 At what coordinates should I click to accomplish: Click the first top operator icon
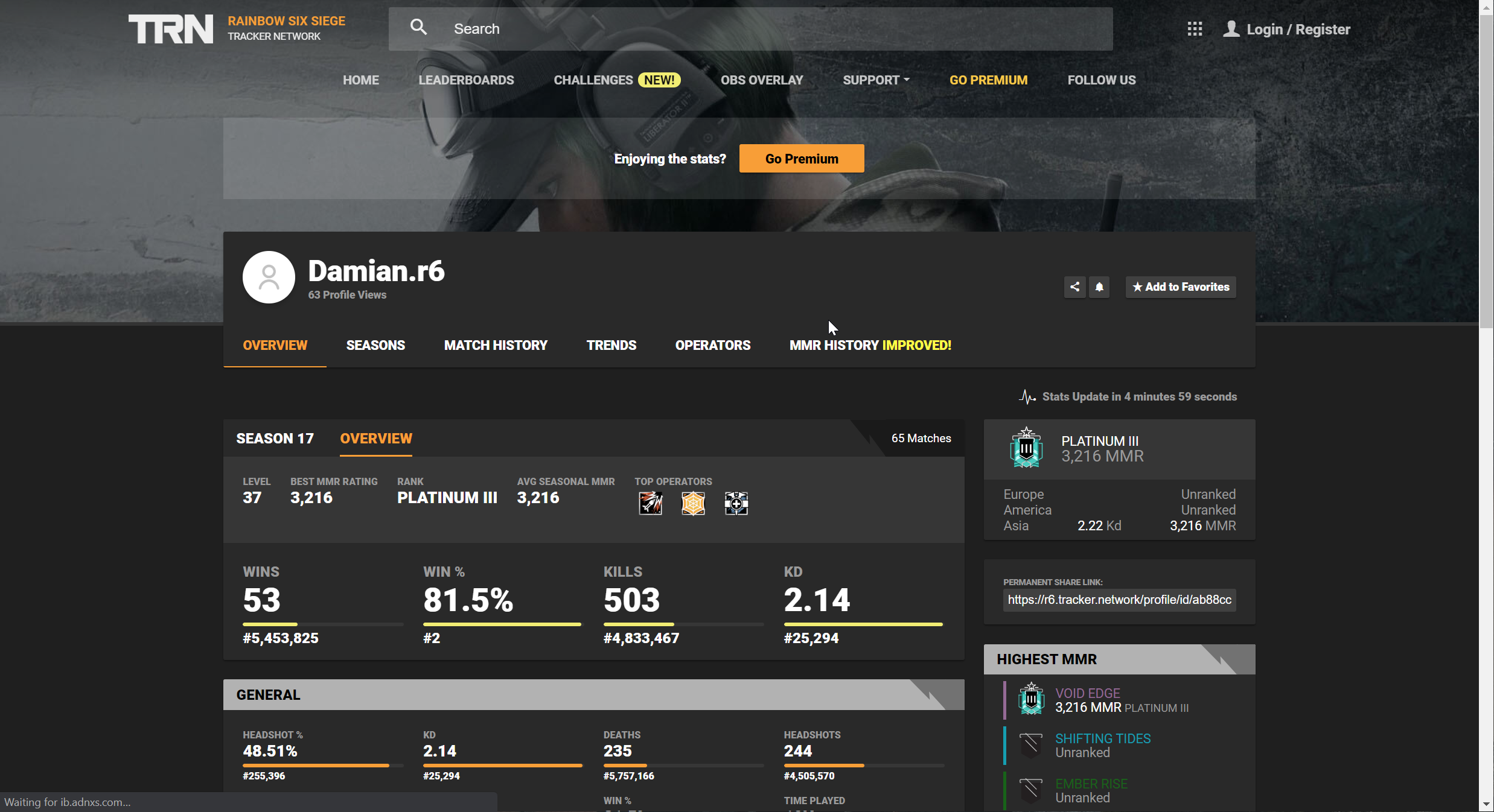click(x=650, y=503)
